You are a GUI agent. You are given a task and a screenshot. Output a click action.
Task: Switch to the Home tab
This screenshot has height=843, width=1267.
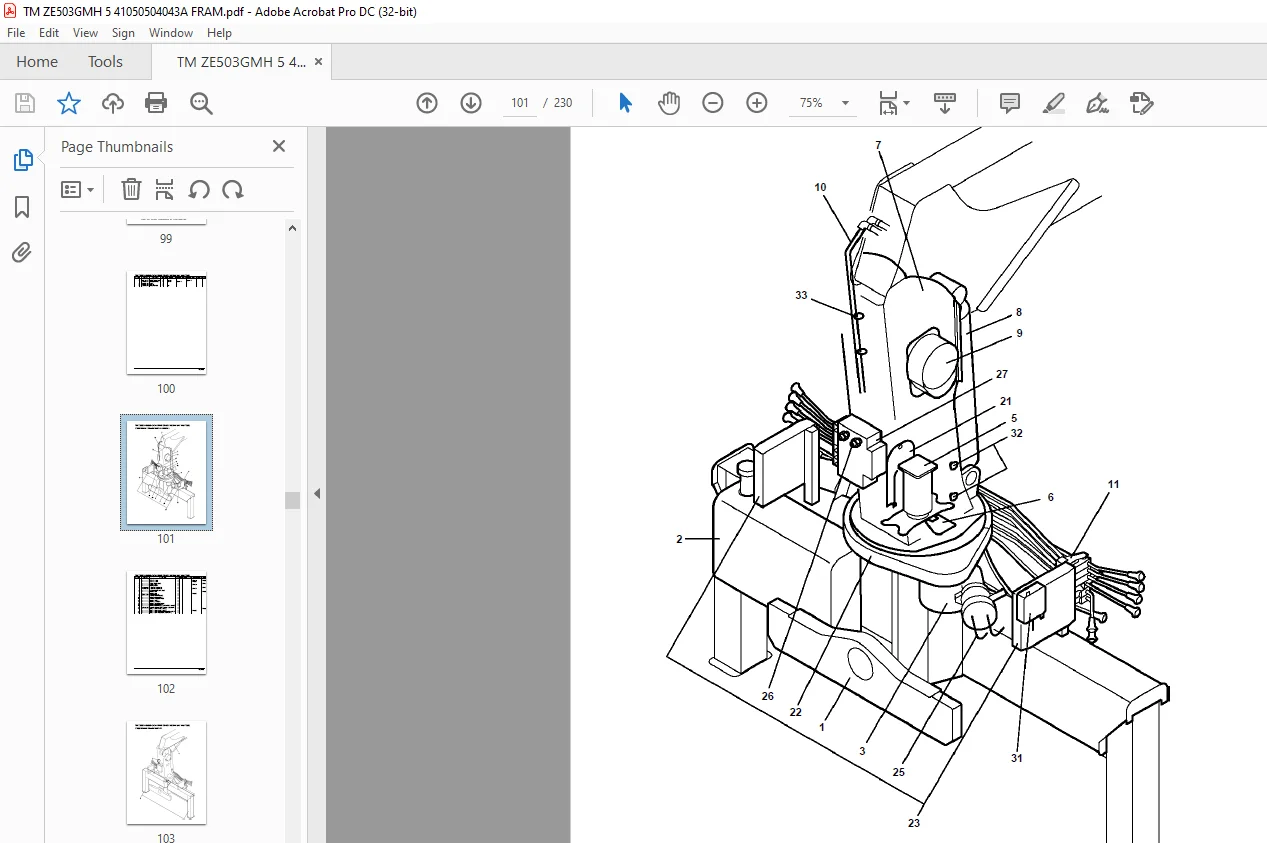pos(37,62)
